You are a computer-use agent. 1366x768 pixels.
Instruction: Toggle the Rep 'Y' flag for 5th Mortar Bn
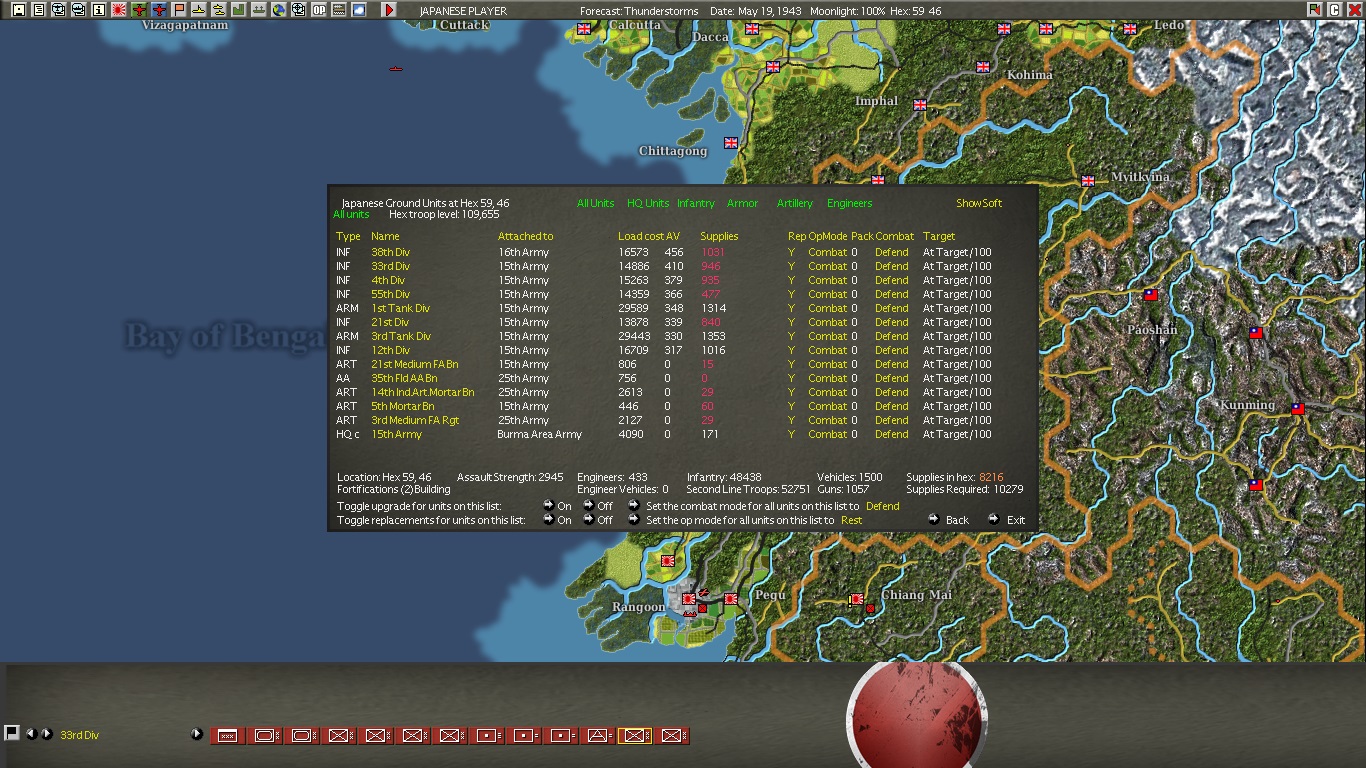point(791,407)
